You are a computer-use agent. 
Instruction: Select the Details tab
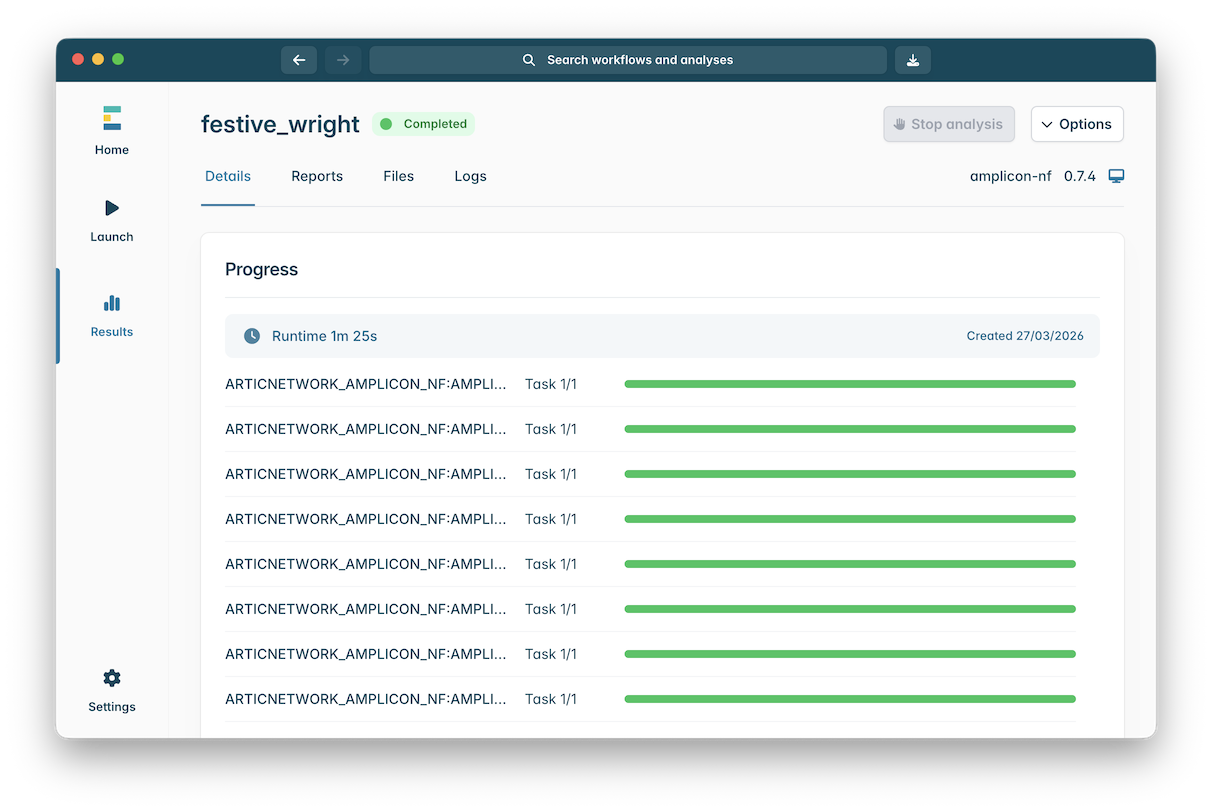[x=228, y=176]
